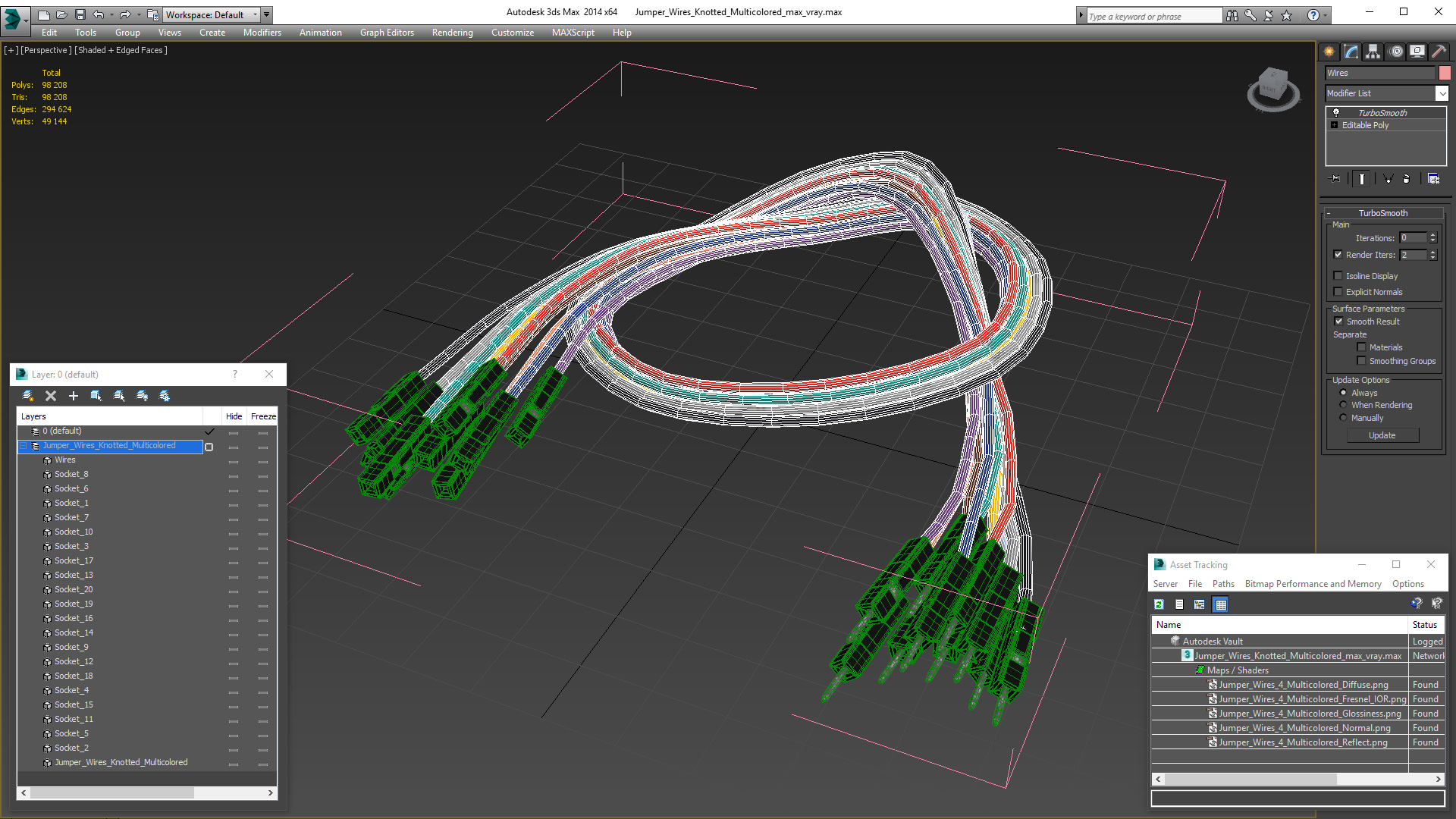The height and width of the screenshot is (819, 1456).
Task: Open the Rendering menu
Action: [x=452, y=33]
